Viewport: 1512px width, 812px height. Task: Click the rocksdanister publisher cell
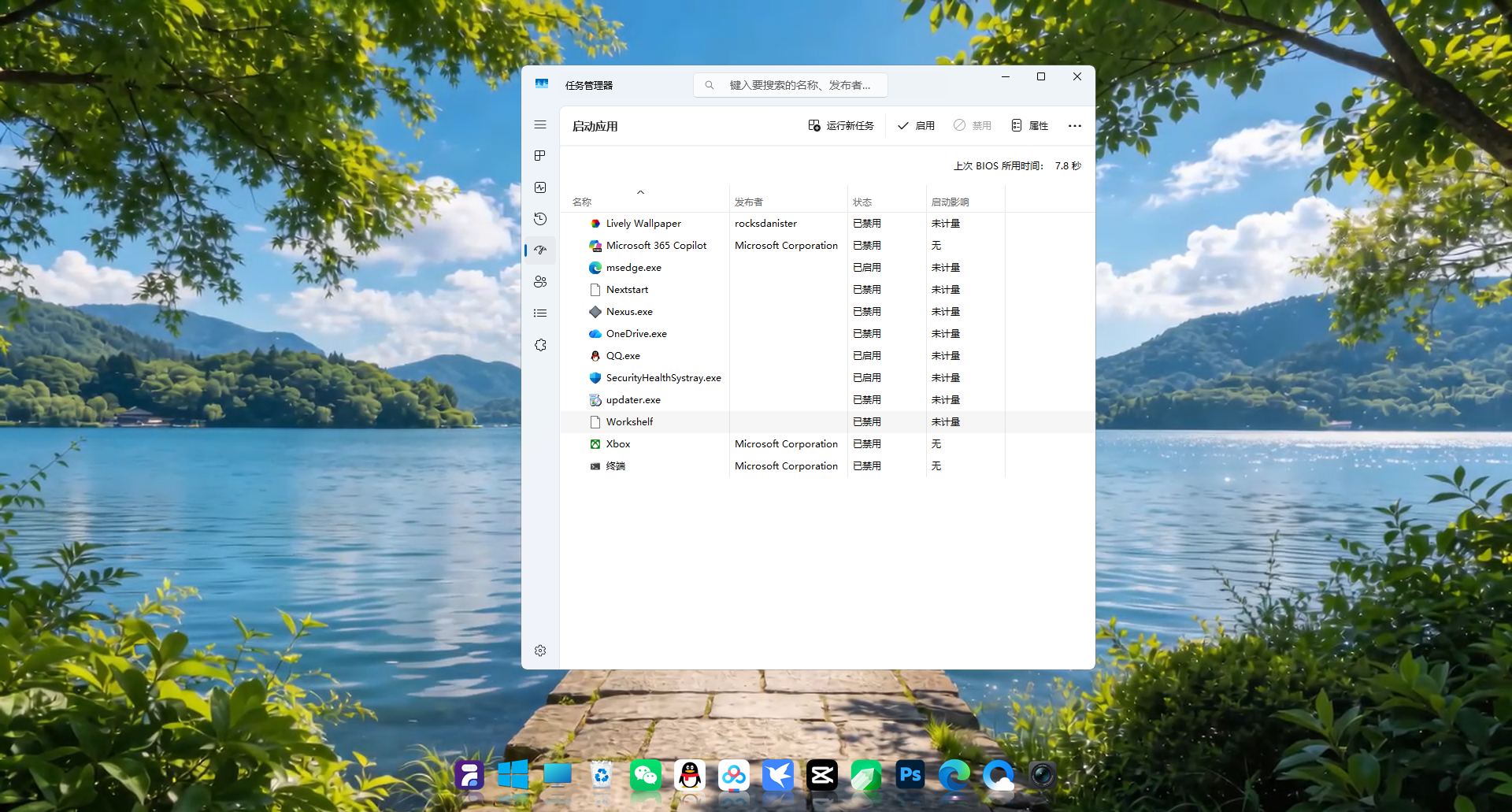click(x=765, y=224)
